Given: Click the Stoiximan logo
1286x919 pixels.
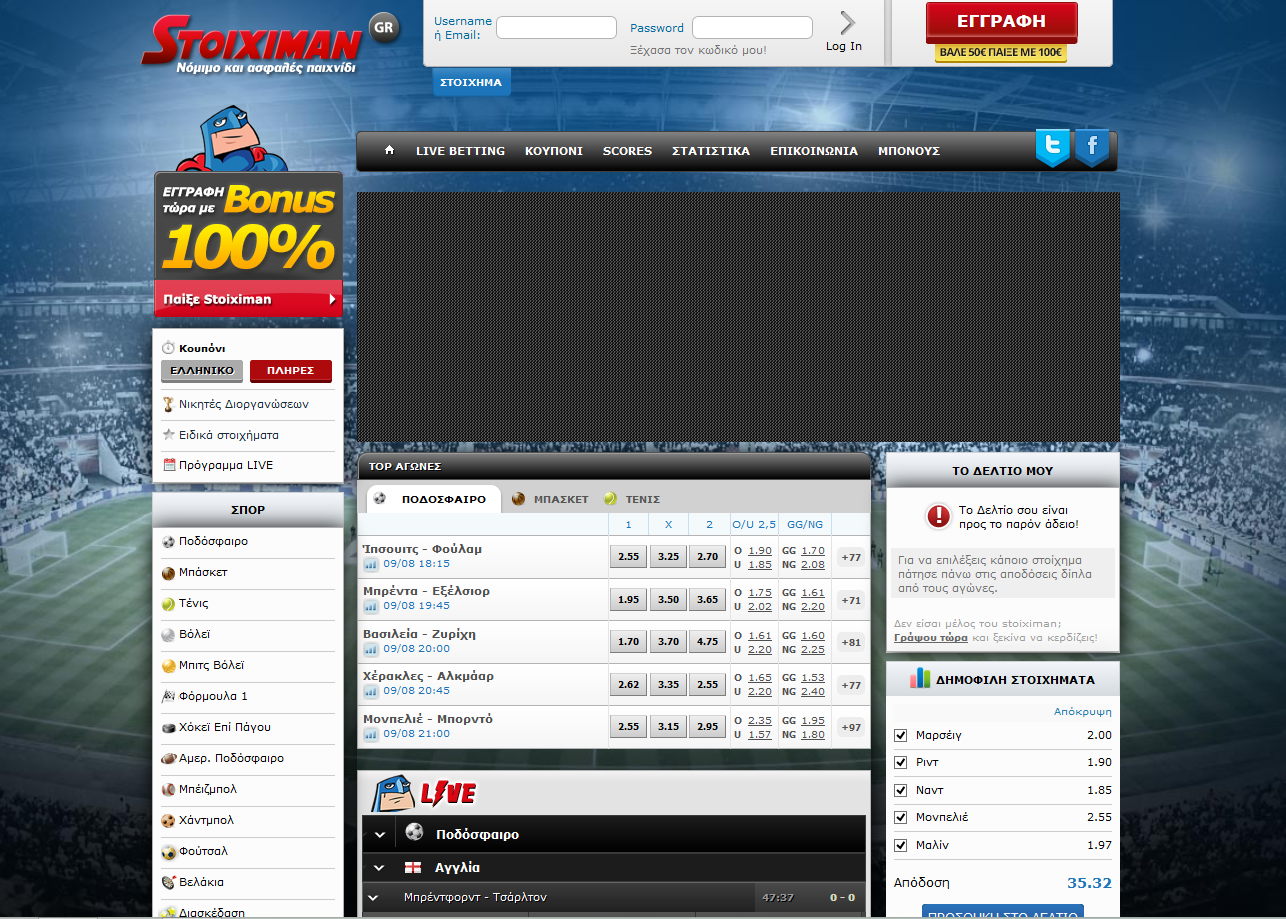Looking at the screenshot, I should 250,46.
